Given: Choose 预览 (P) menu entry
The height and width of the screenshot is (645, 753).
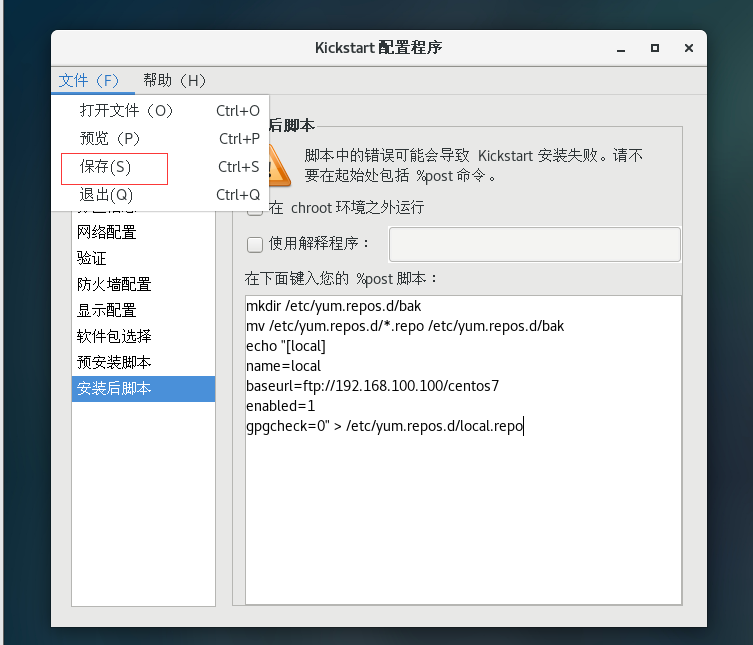Looking at the screenshot, I should (x=160, y=138).
